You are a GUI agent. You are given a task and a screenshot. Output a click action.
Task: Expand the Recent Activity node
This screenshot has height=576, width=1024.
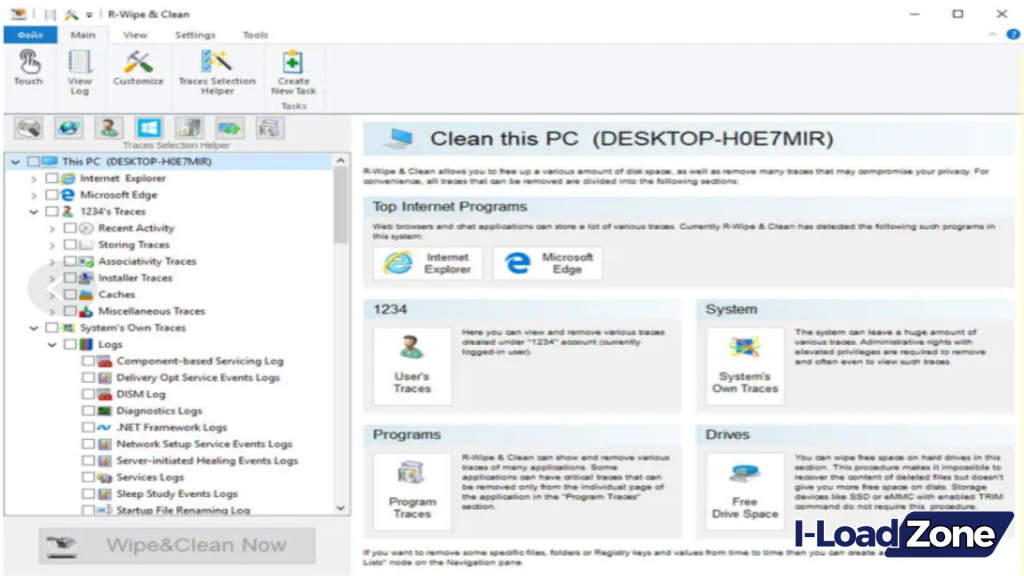(x=52, y=229)
